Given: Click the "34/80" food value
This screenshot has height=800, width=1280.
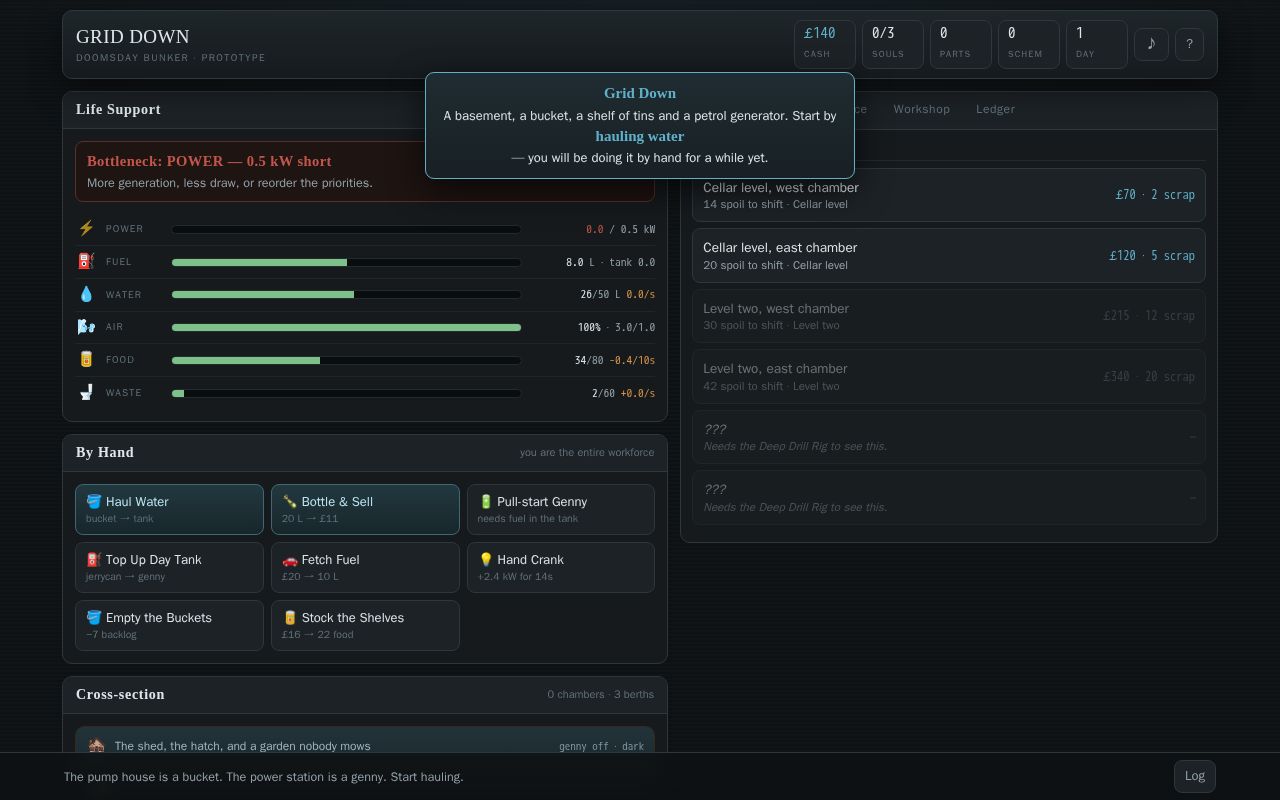Looking at the screenshot, I should pyautogui.click(x=589, y=360).
